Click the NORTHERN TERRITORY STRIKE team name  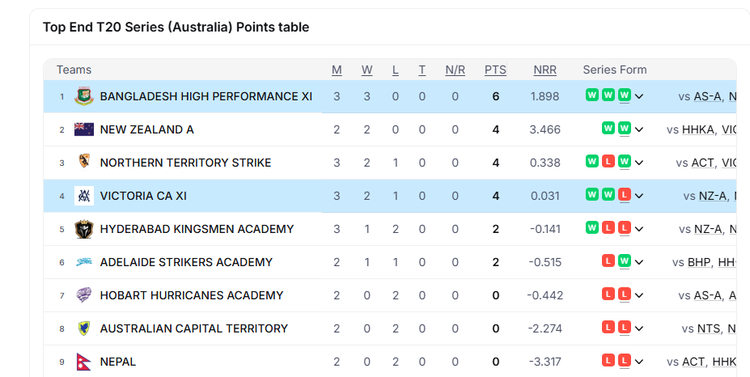186,163
